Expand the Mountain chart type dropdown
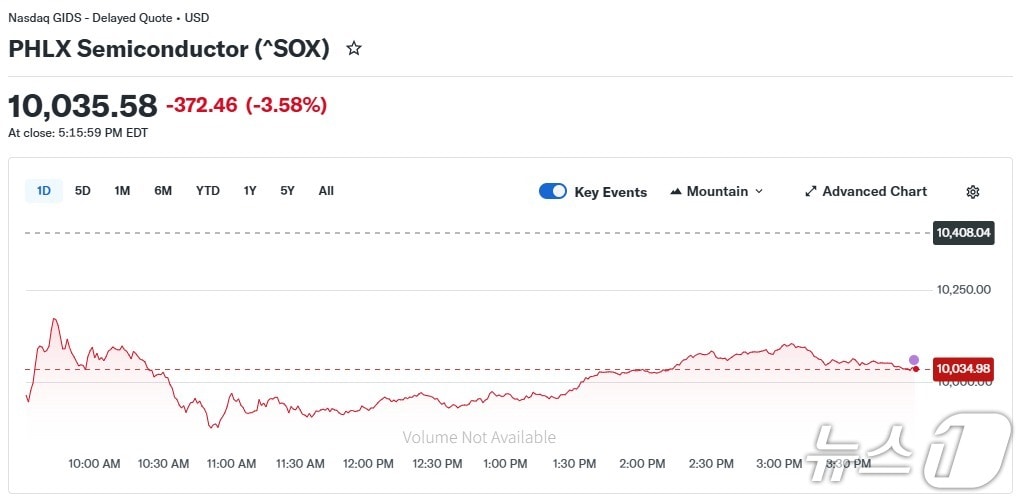 click(x=758, y=191)
